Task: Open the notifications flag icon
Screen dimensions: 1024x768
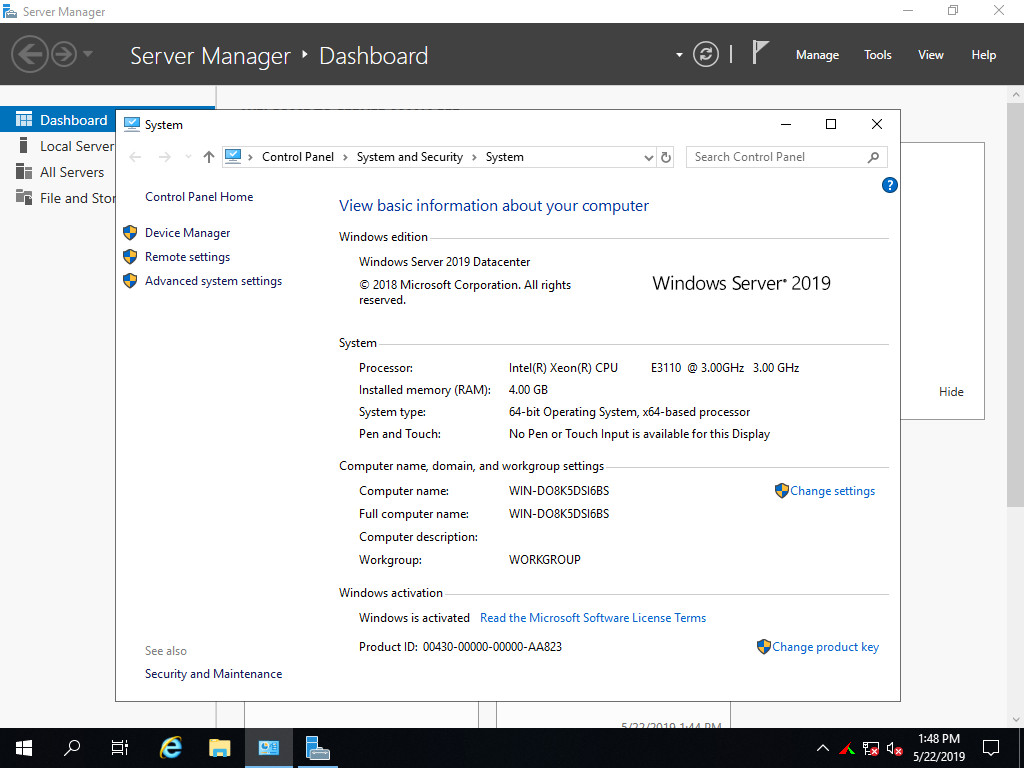Action: (x=760, y=54)
